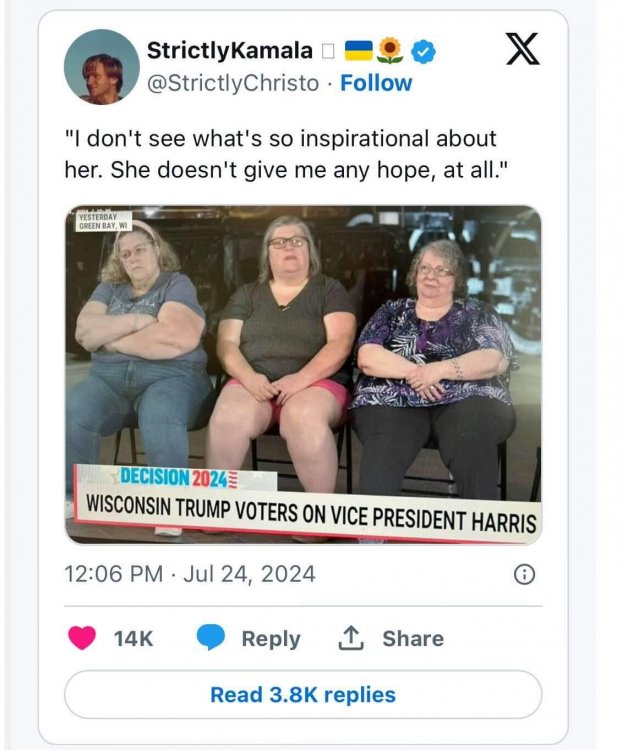The width and height of the screenshot is (622, 750).
Task: Click the sunflower emoji in display name
Action: coord(390,51)
